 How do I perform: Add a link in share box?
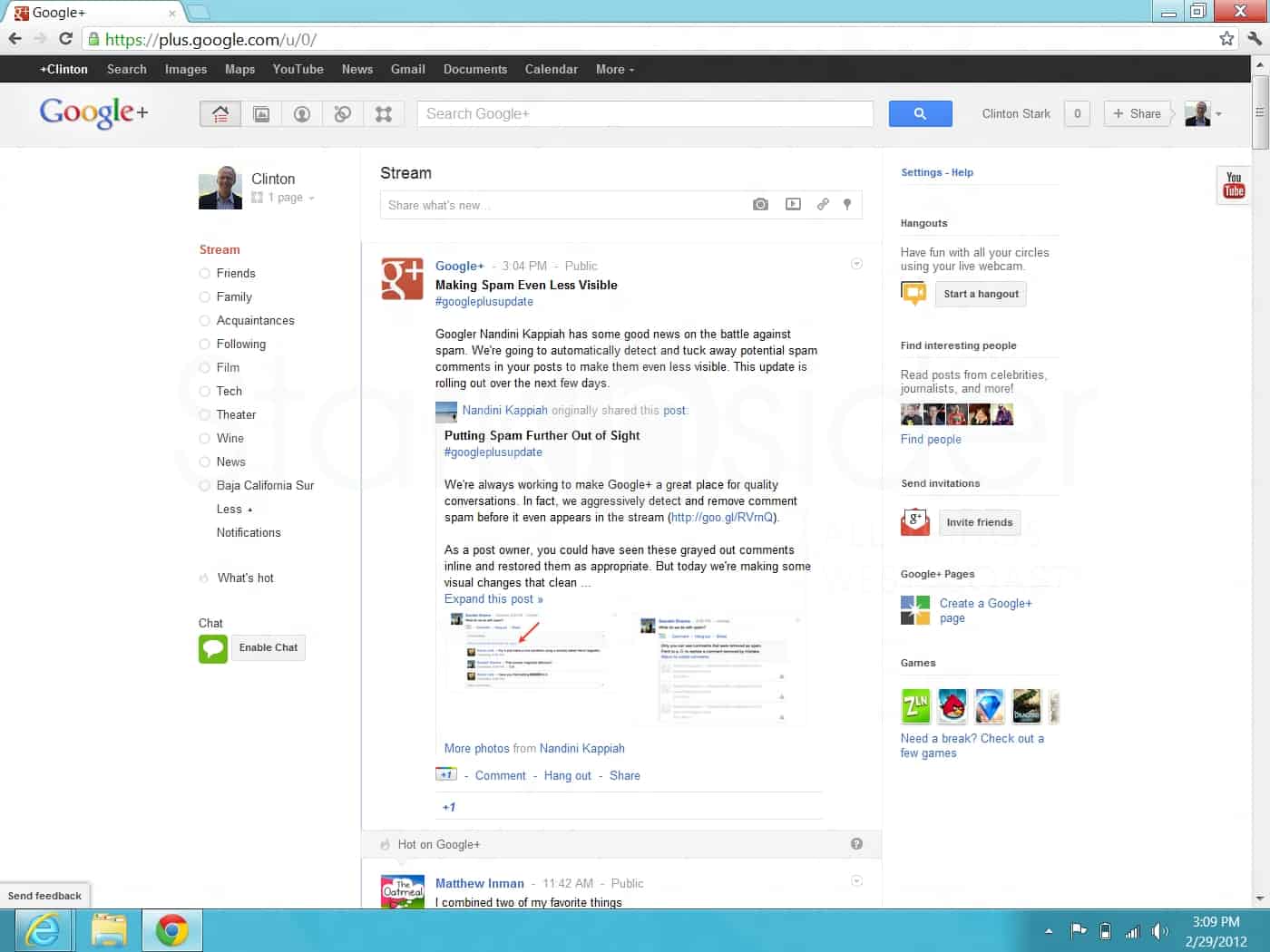pos(823,205)
